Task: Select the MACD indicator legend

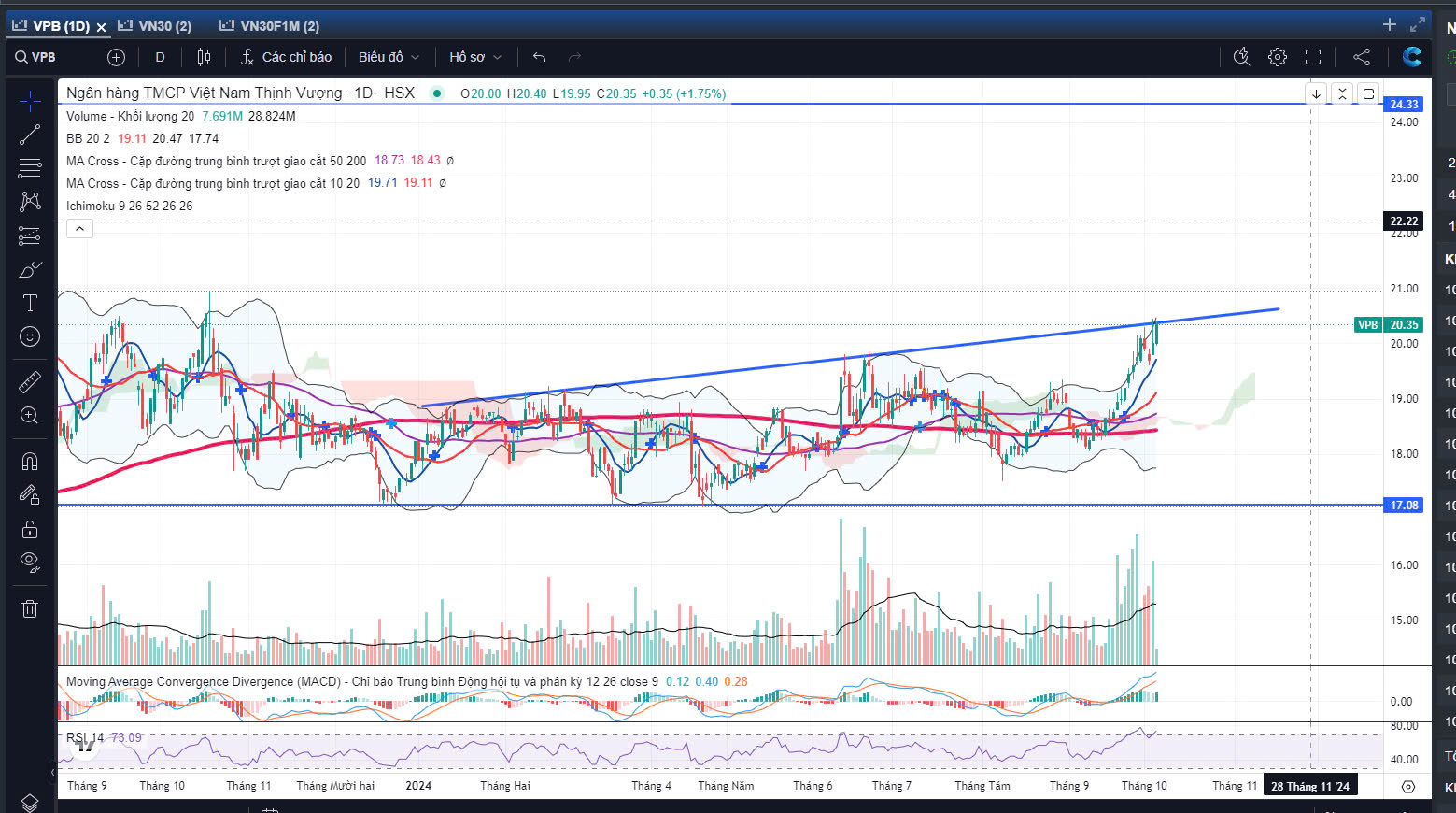Action: pos(361,681)
